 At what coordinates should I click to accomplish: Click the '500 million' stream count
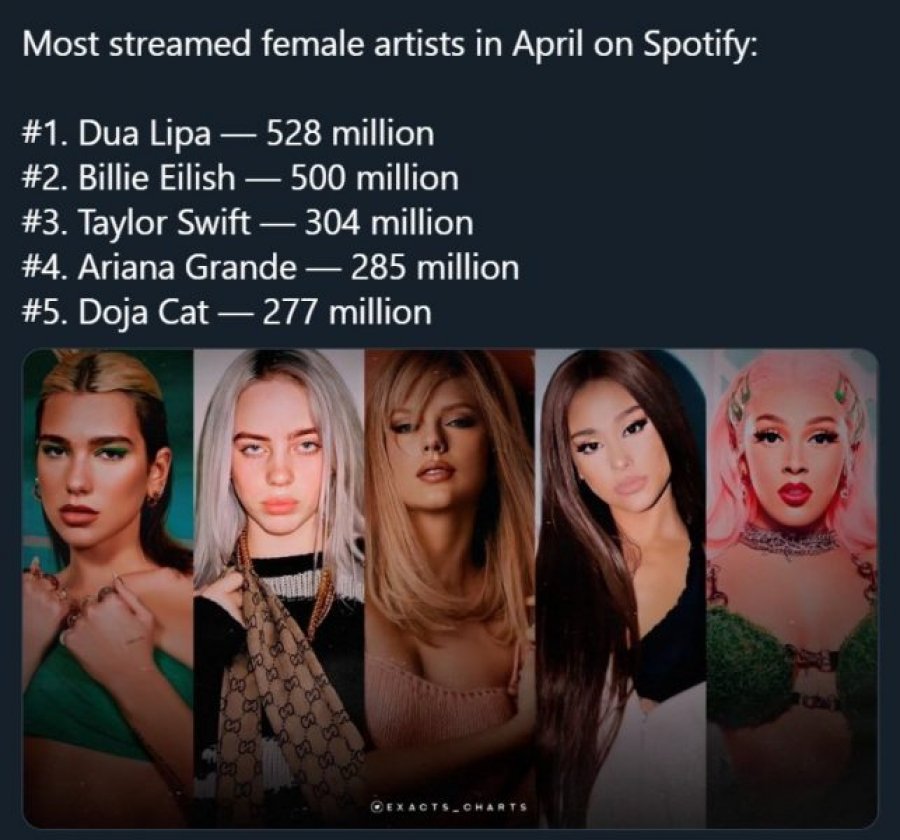coord(374,179)
